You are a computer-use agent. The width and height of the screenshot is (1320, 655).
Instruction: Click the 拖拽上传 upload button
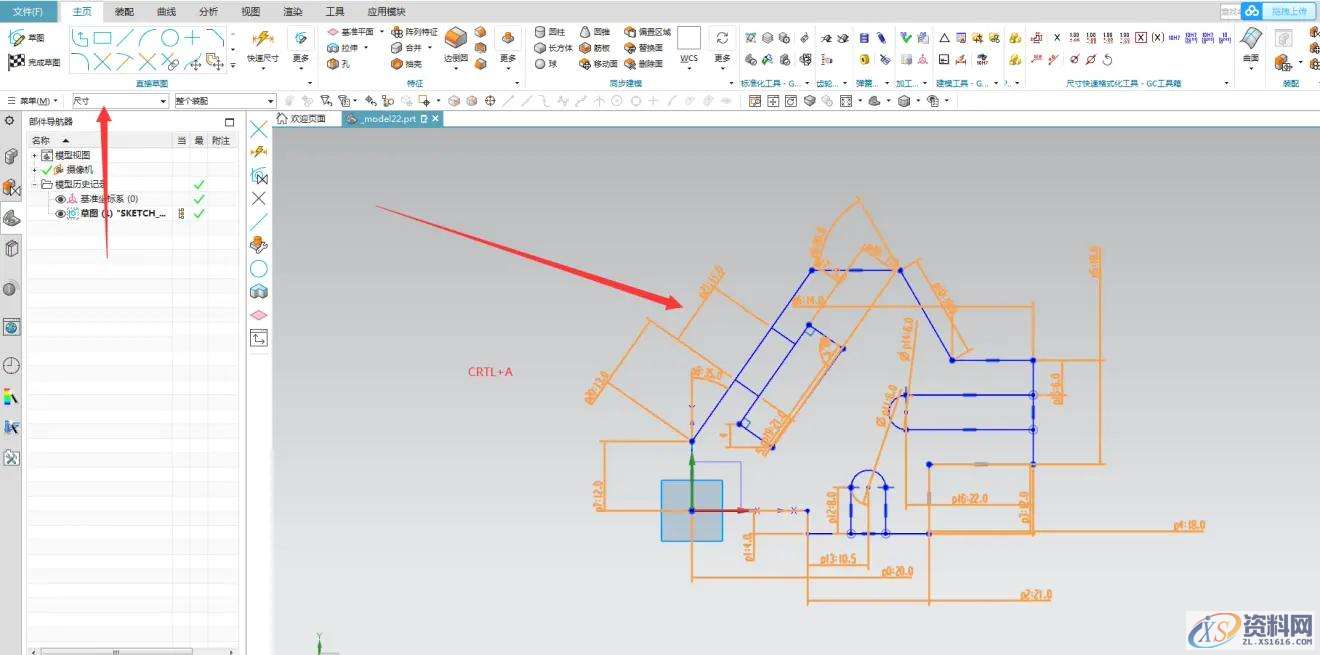coord(1288,11)
